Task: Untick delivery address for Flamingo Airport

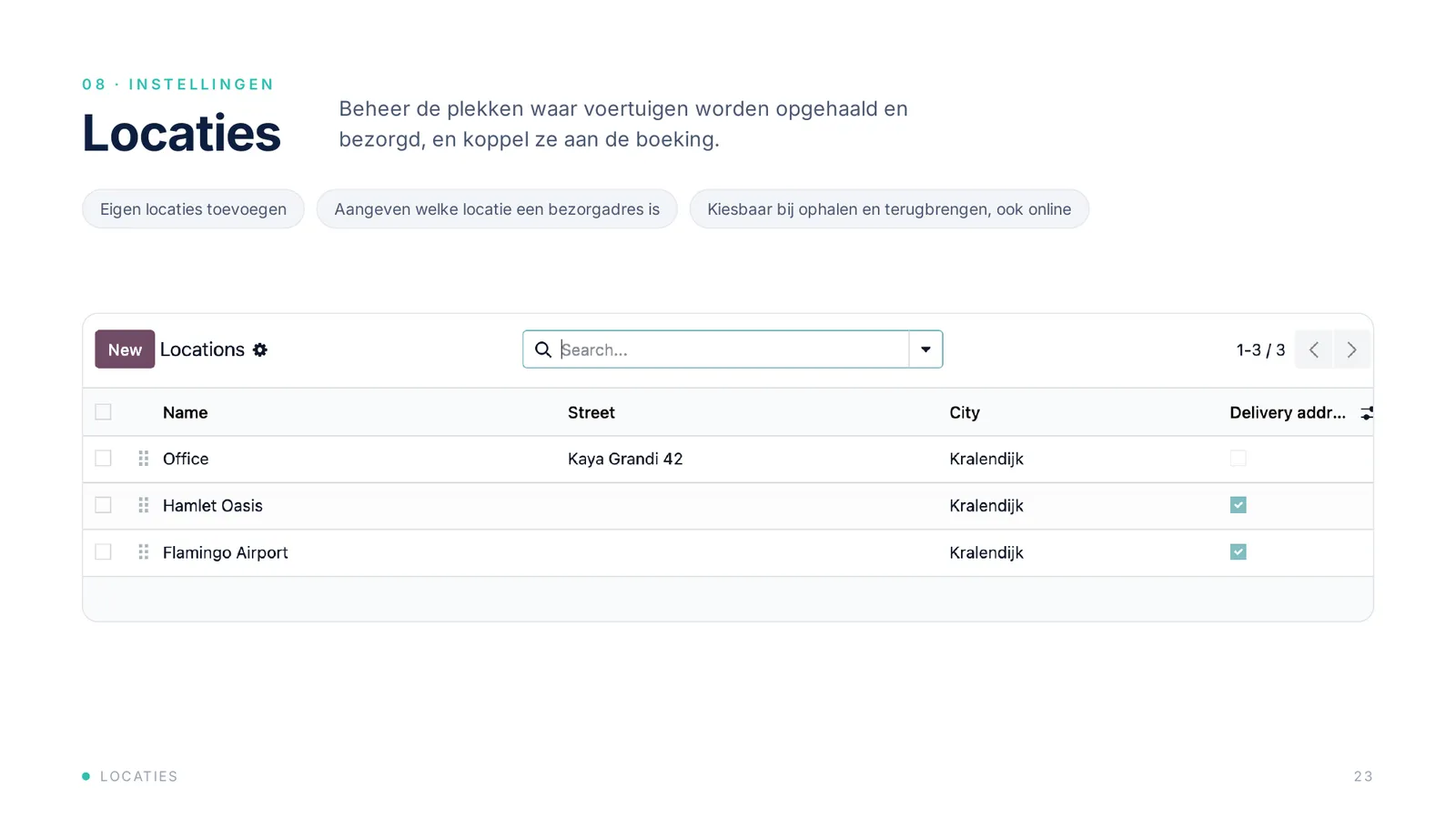Action: click(1238, 552)
